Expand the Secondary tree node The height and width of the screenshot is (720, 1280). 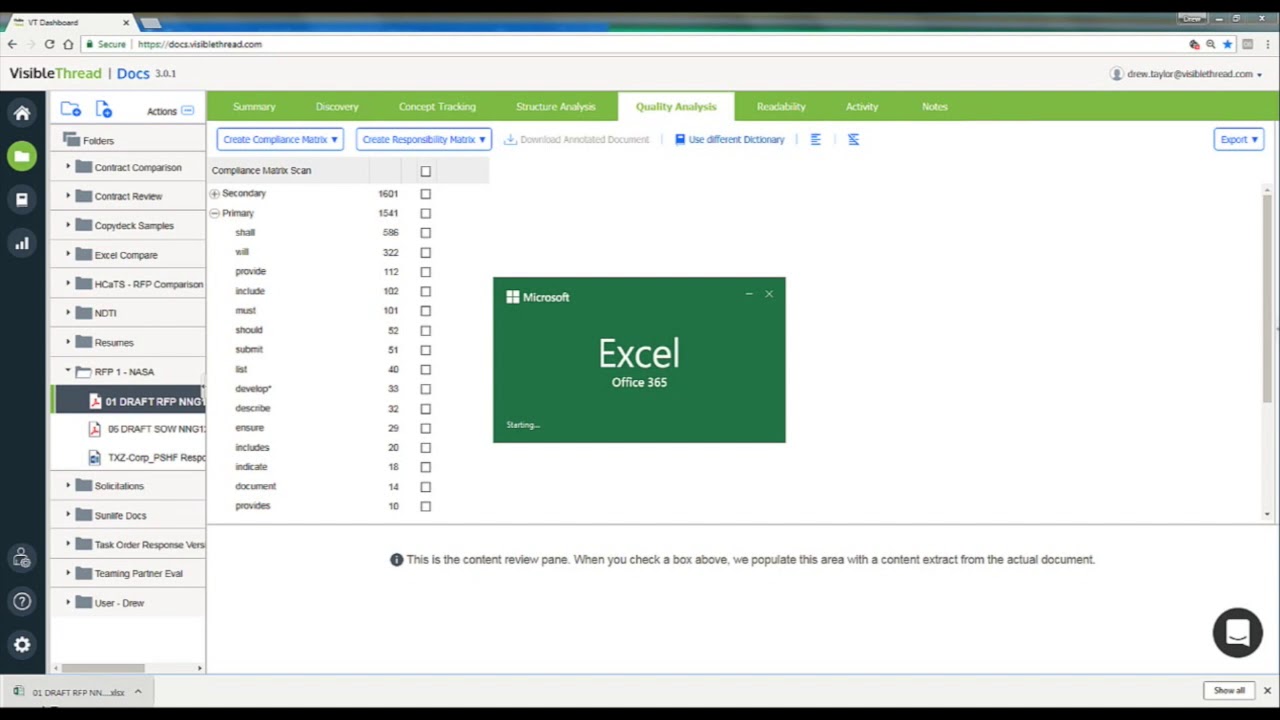[214, 194]
